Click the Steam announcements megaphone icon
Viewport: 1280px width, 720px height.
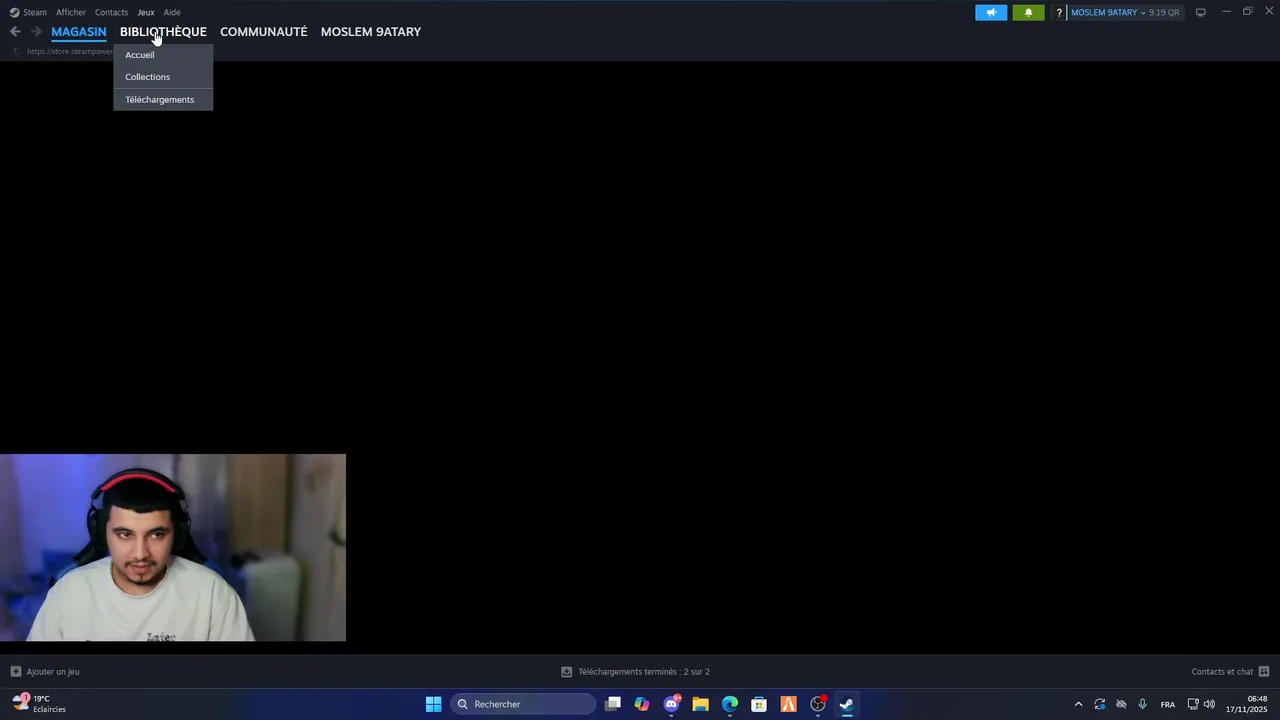tap(991, 13)
